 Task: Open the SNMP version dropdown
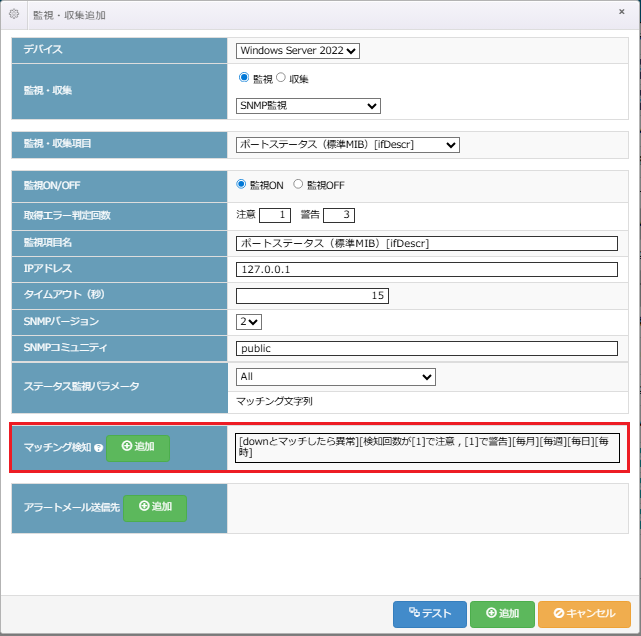pyautogui.click(x=249, y=321)
